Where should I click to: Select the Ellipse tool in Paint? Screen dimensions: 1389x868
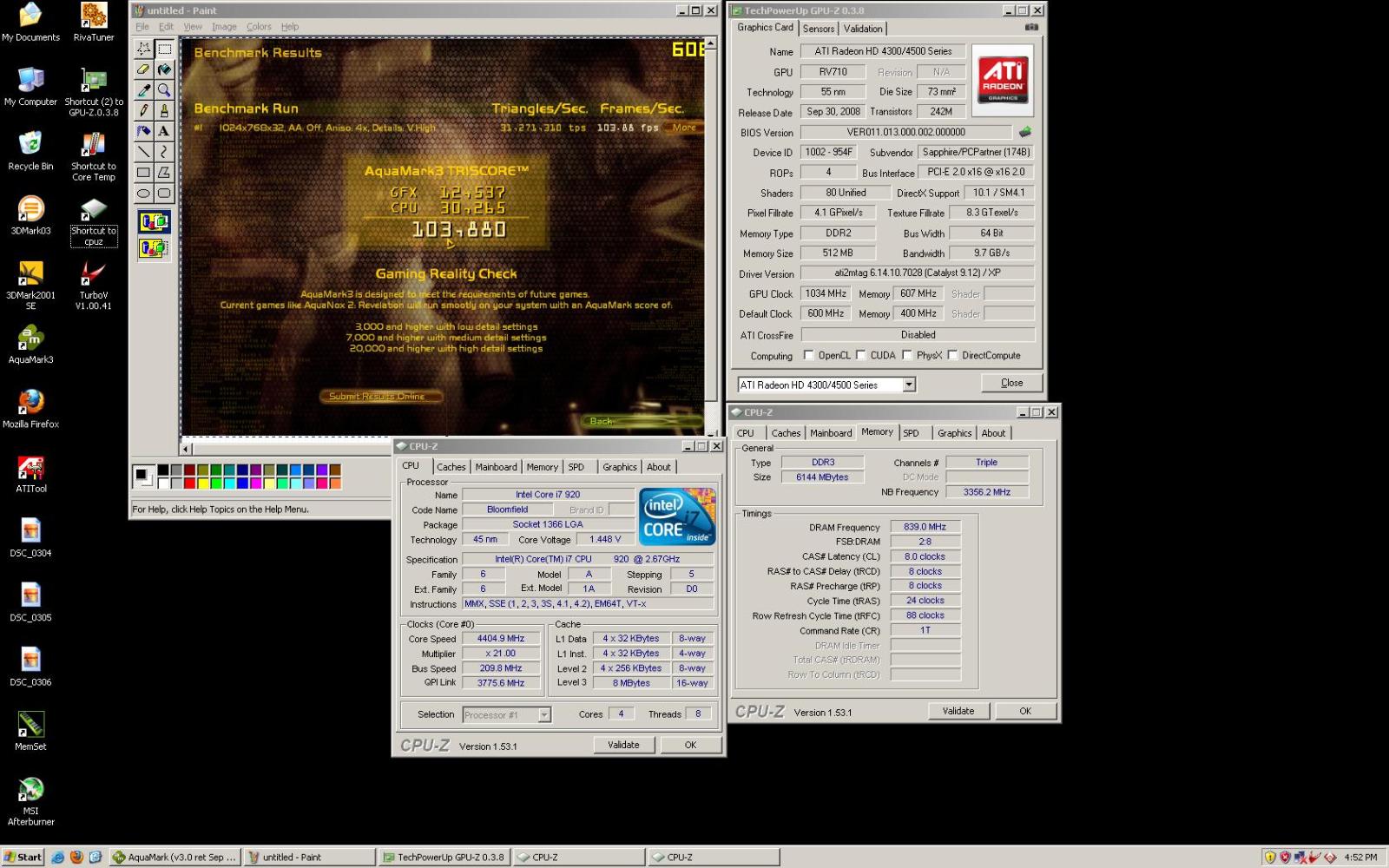coord(143,194)
